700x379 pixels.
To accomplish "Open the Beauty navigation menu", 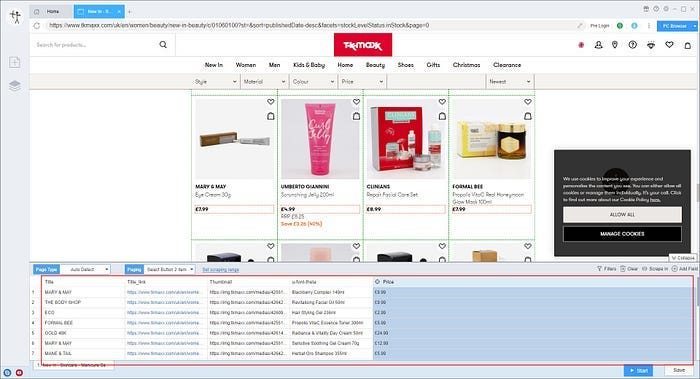I will pos(375,65).
